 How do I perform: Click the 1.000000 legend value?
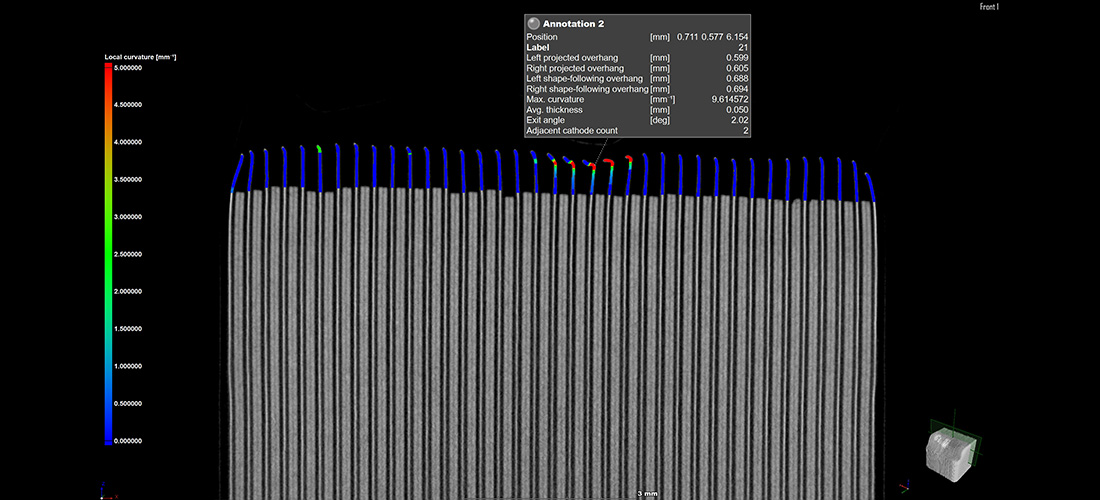[128, 367]
